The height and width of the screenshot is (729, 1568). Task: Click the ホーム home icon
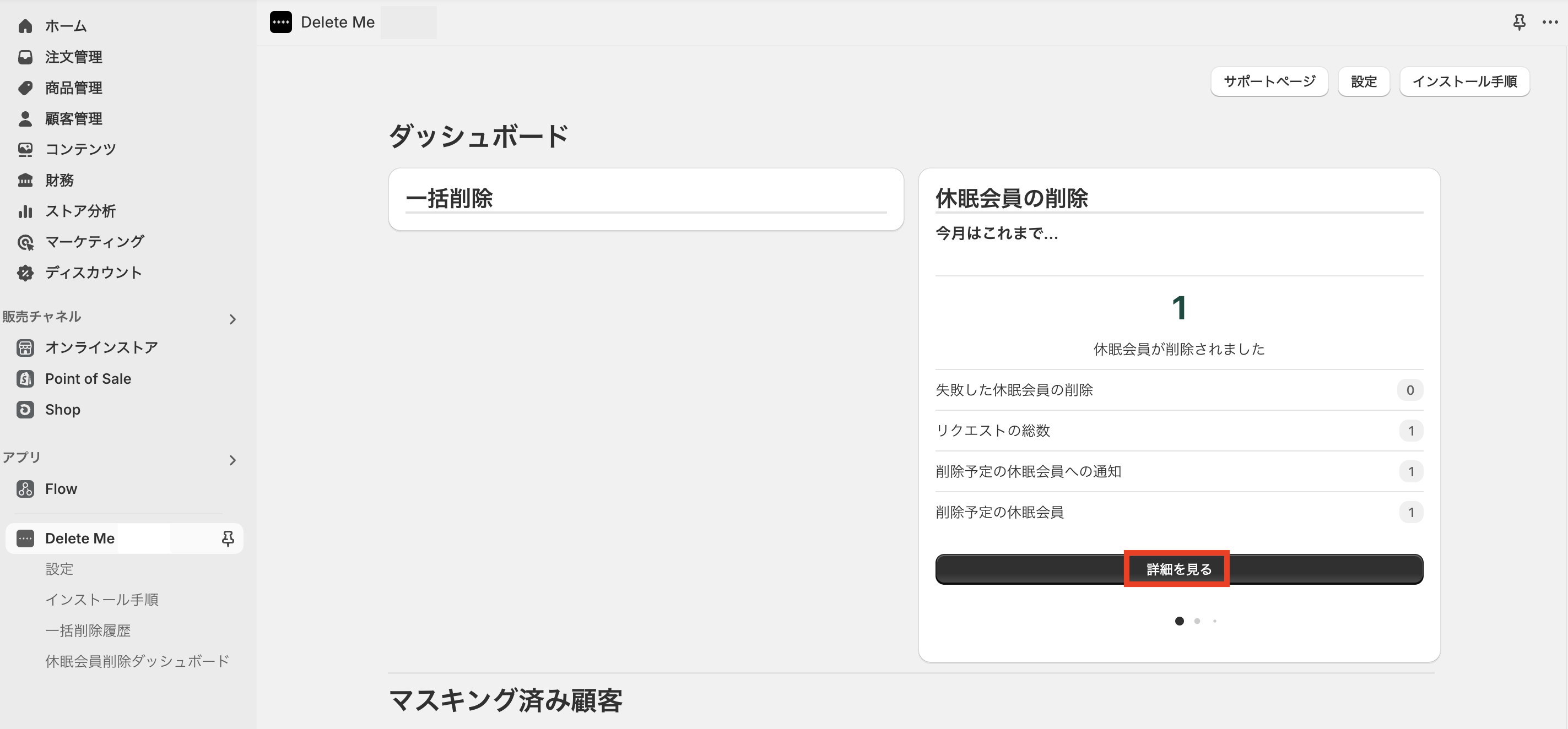tap(25, 26)
